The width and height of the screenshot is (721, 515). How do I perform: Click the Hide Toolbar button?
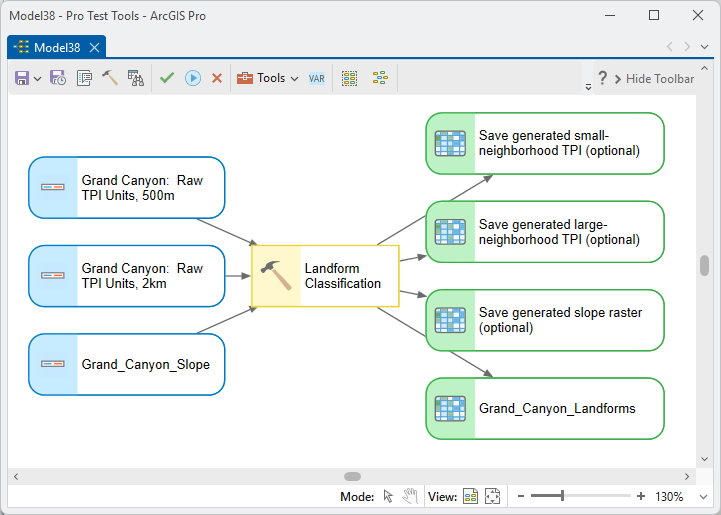pos(654,79)
